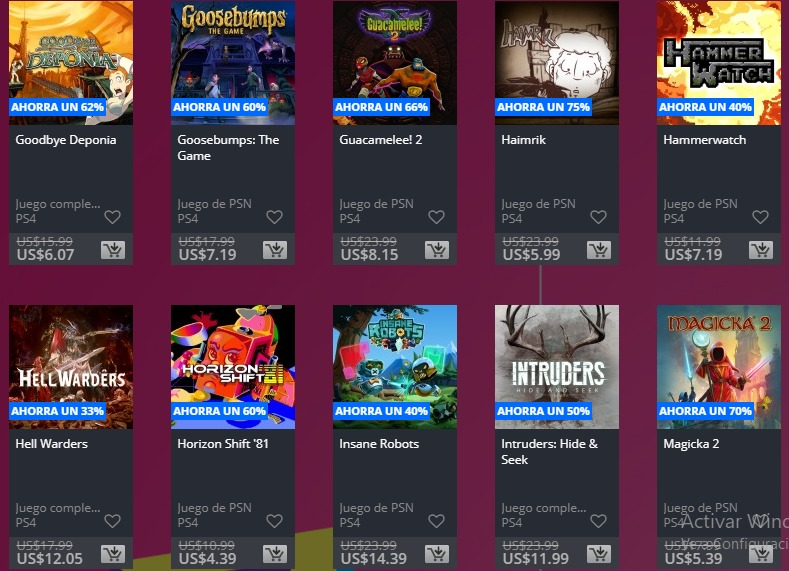Toggle wishlist heart for Haimrik
The width and height of the screenshot is (789, 571).
(599, 217)
